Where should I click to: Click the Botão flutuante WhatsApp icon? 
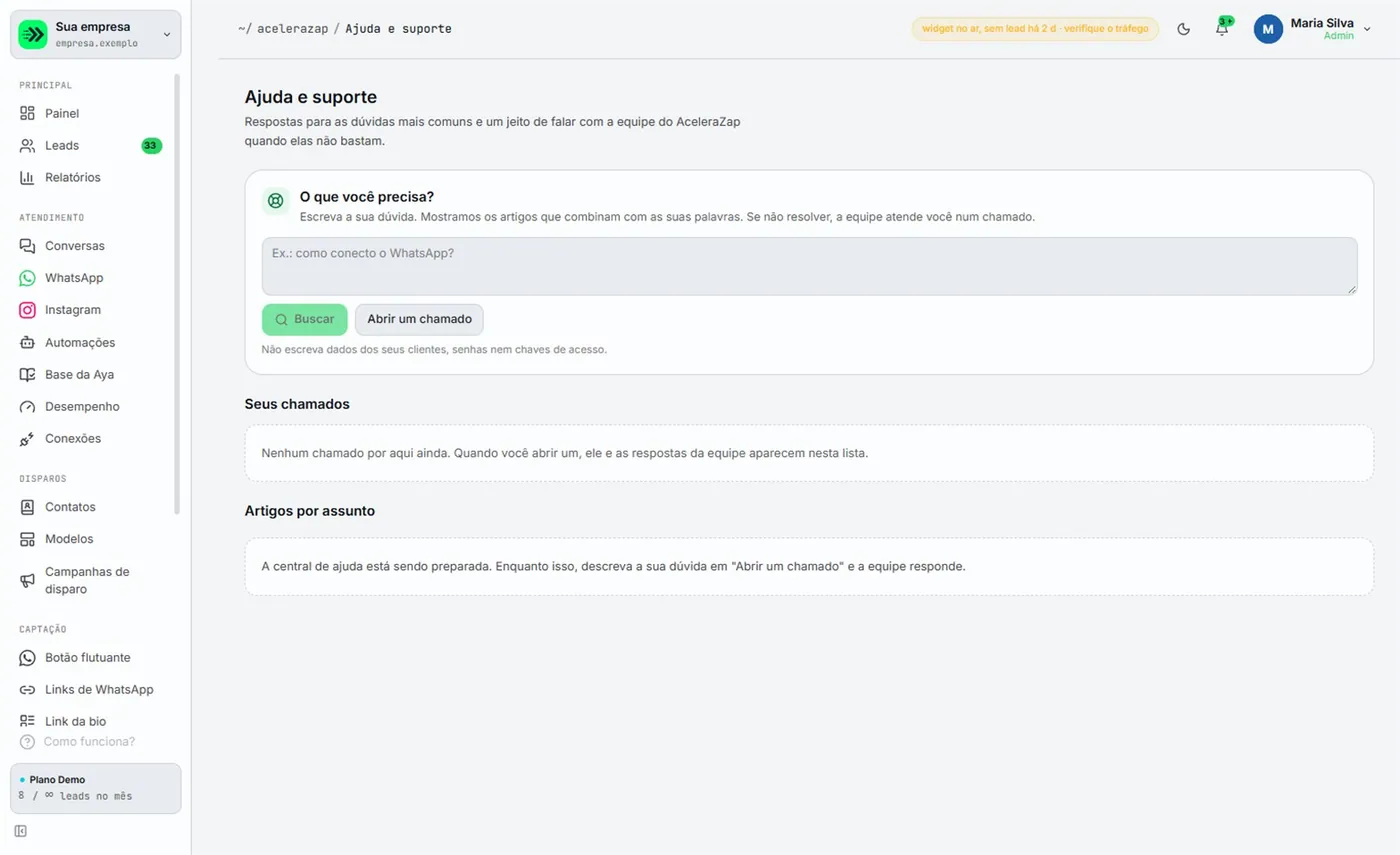pyautogui.click(x=27, y=658)
